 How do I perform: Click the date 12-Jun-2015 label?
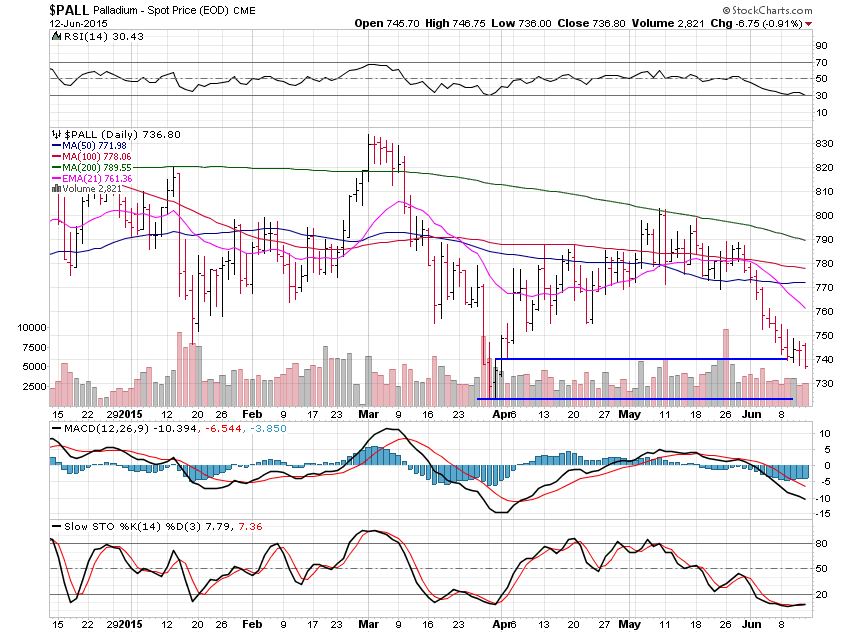[78, 24]
